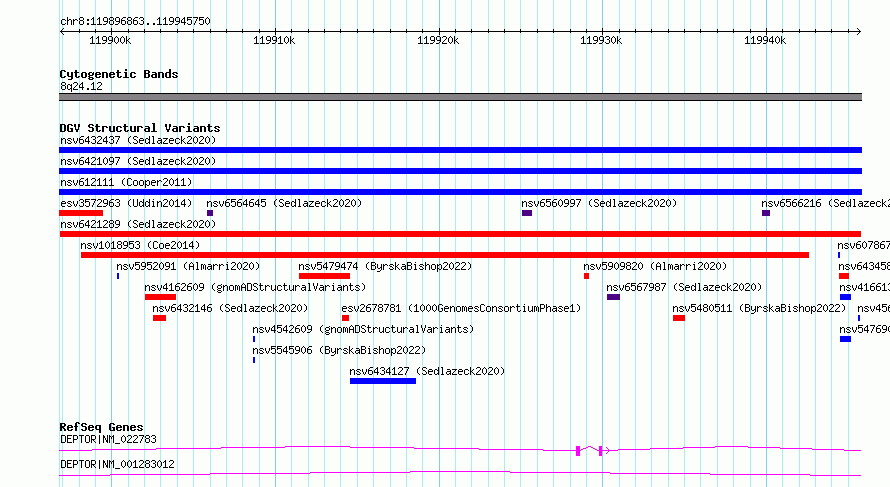
Task: Open the nsv5480511 (ByrskaBishop2022) label
Action: coord(759,308)
